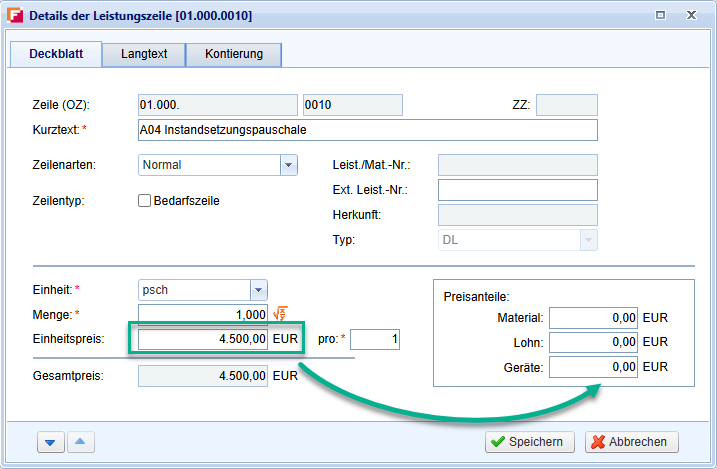The image size is (717, 469).
Task: Open the Zeilenarten dropdown
Action: pos(288,165)
